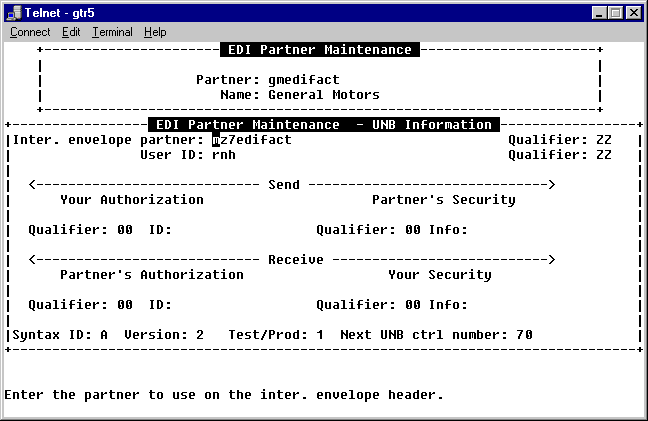Open the Connect menu
Screen dimensions: 648x421
(x=30, y=32)
